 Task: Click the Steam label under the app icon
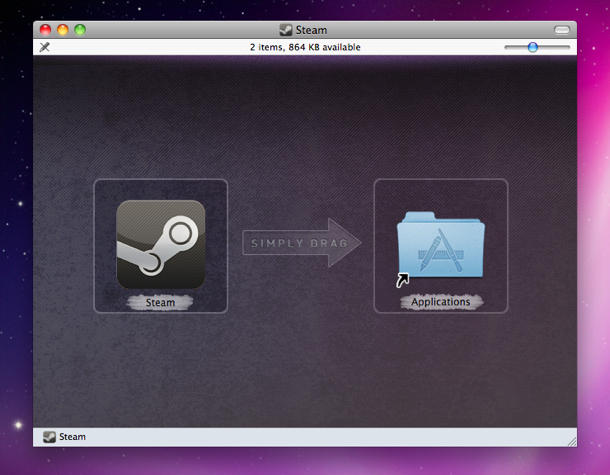pos(160,302)
